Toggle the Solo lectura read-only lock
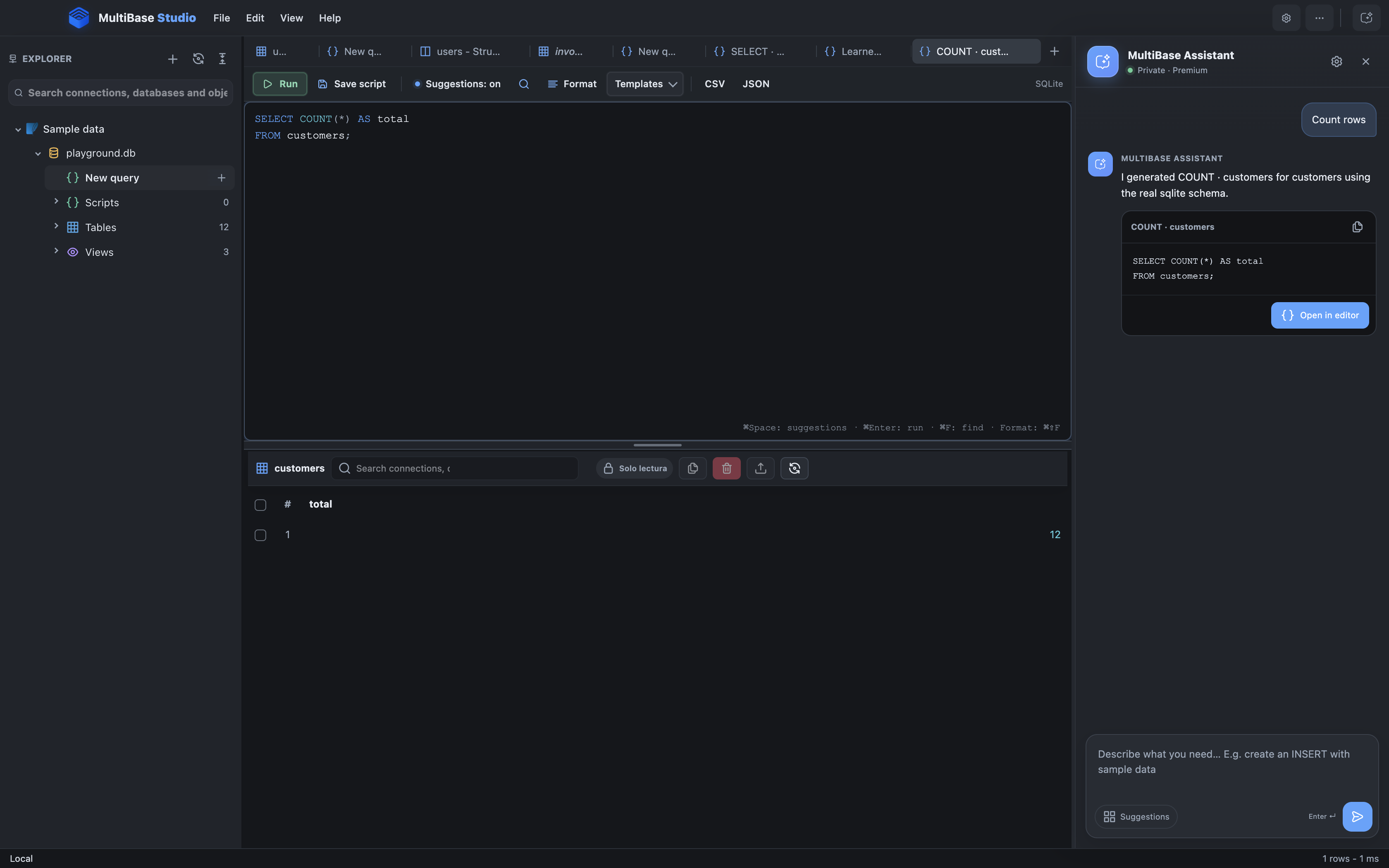 click(x=634, y=468)
